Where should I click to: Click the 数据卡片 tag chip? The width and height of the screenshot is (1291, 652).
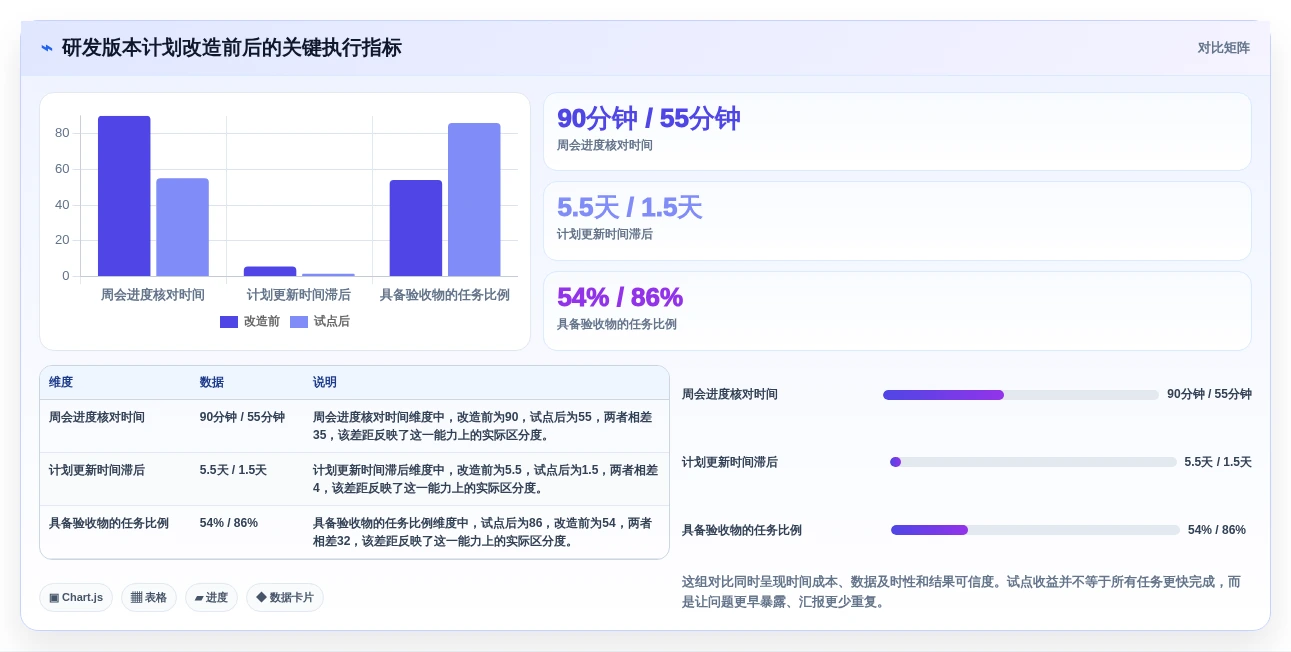pyautogui.click(x=285, y=598)
